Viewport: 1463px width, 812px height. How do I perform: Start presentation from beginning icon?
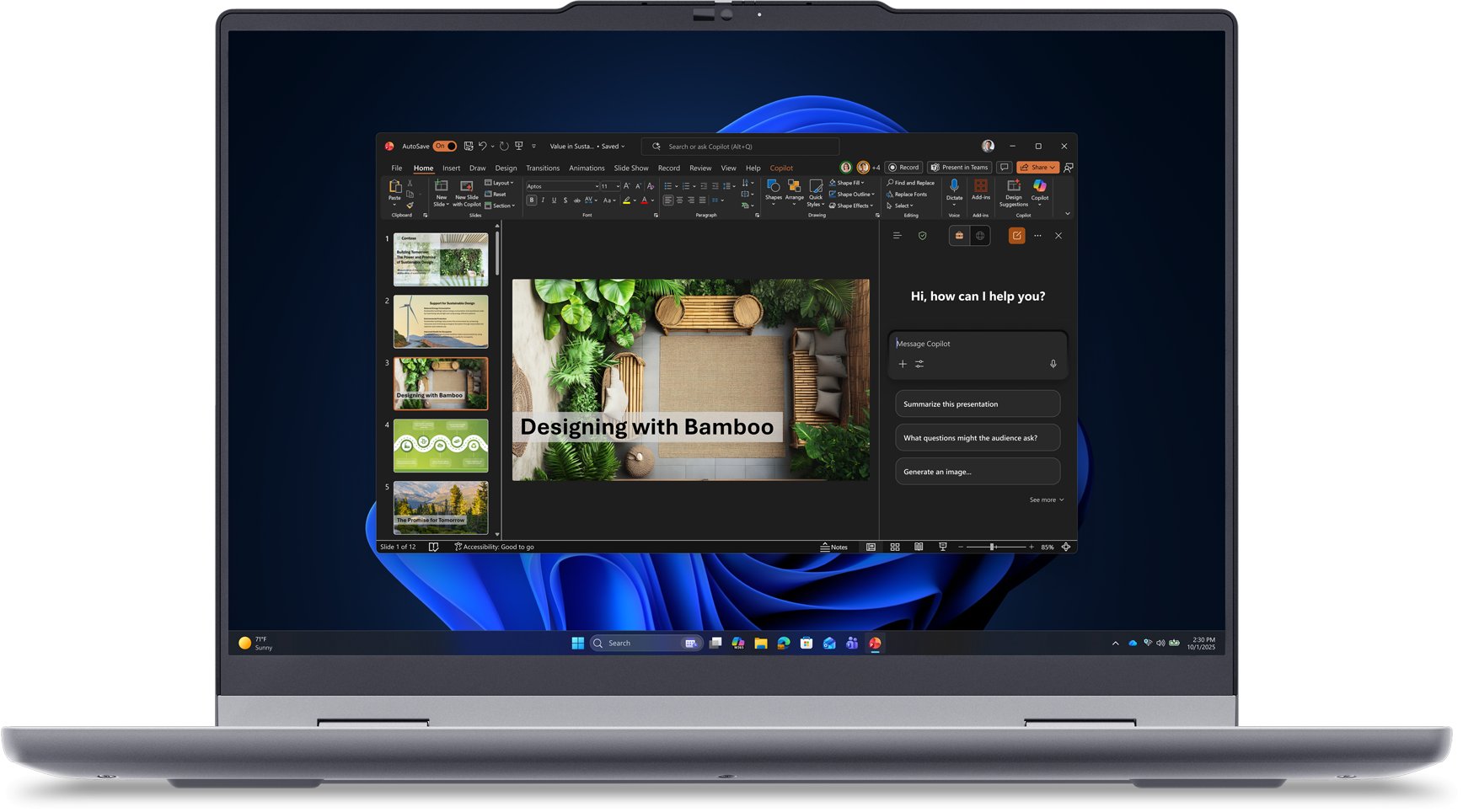click(x=519, y=147)
